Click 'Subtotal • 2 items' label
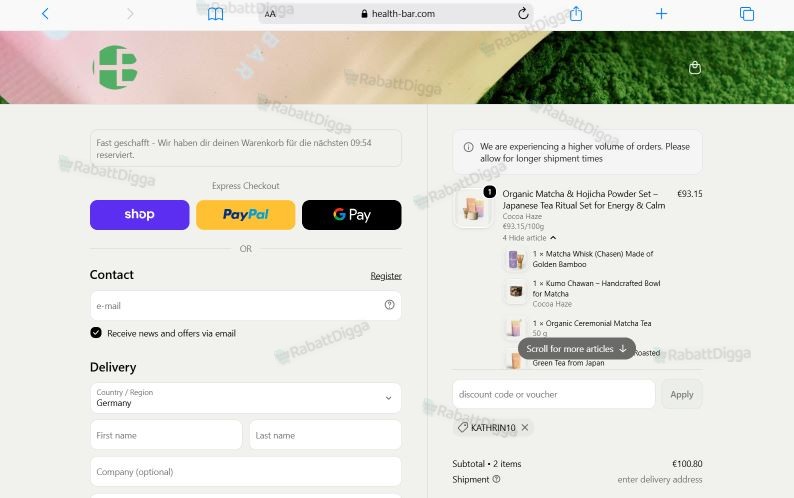This screenshot has height=498, width=794. pos(487,464)
